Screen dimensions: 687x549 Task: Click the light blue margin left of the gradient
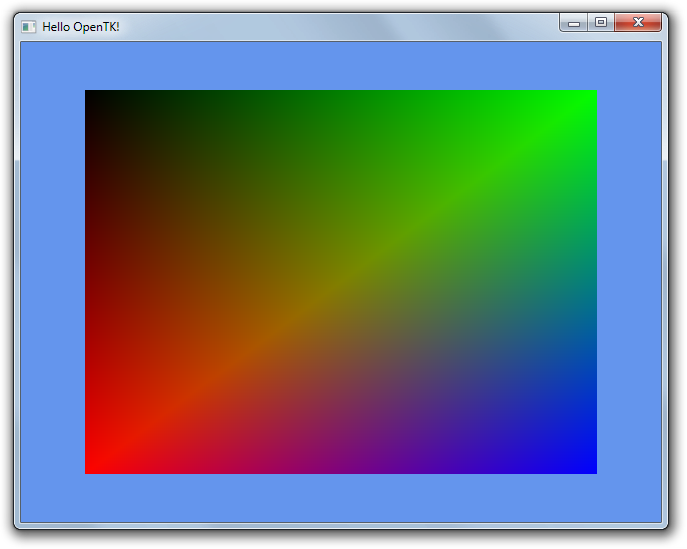pos(52,282)
